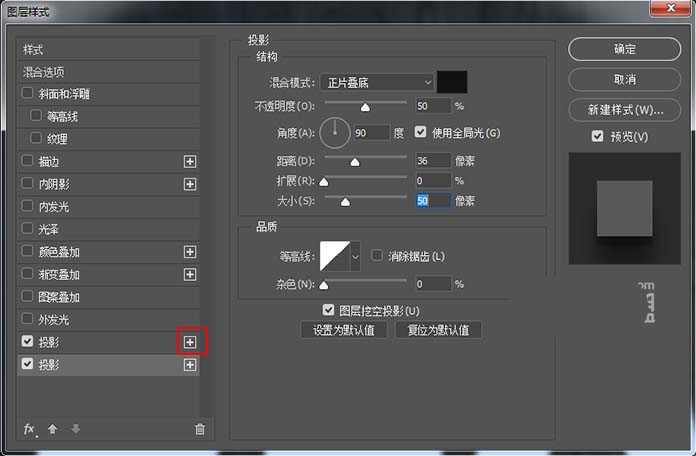This screenshot has height=456, width=696.
Task: Open the 等高线 contour picker arrow
Action: pos(355,256)
